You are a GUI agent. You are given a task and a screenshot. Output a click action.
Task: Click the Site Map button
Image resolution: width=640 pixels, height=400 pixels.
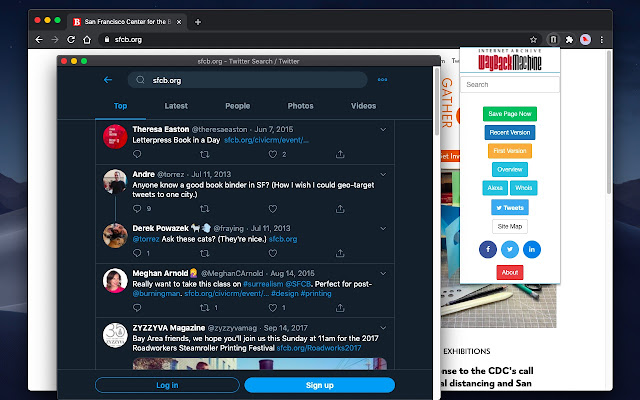coord(510,226)
